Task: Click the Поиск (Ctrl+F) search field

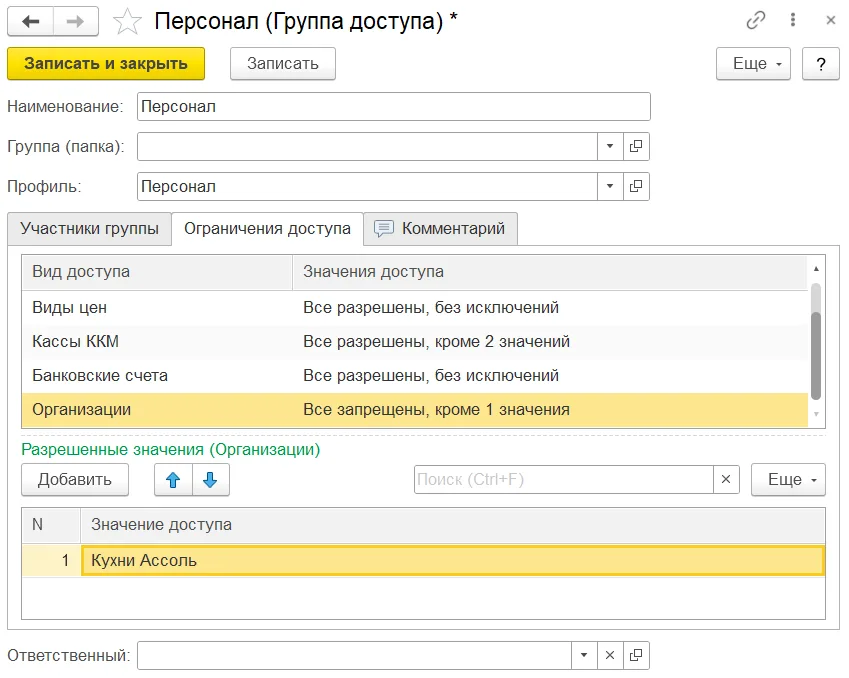Action: click(x=564, y=480)
